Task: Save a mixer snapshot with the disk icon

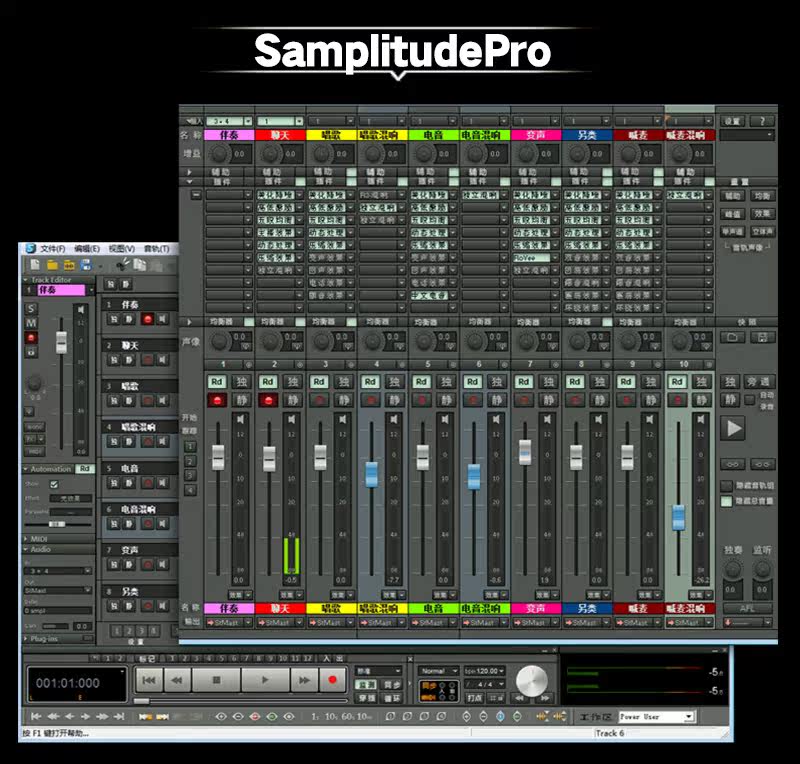Action: [x=762, y=337]
